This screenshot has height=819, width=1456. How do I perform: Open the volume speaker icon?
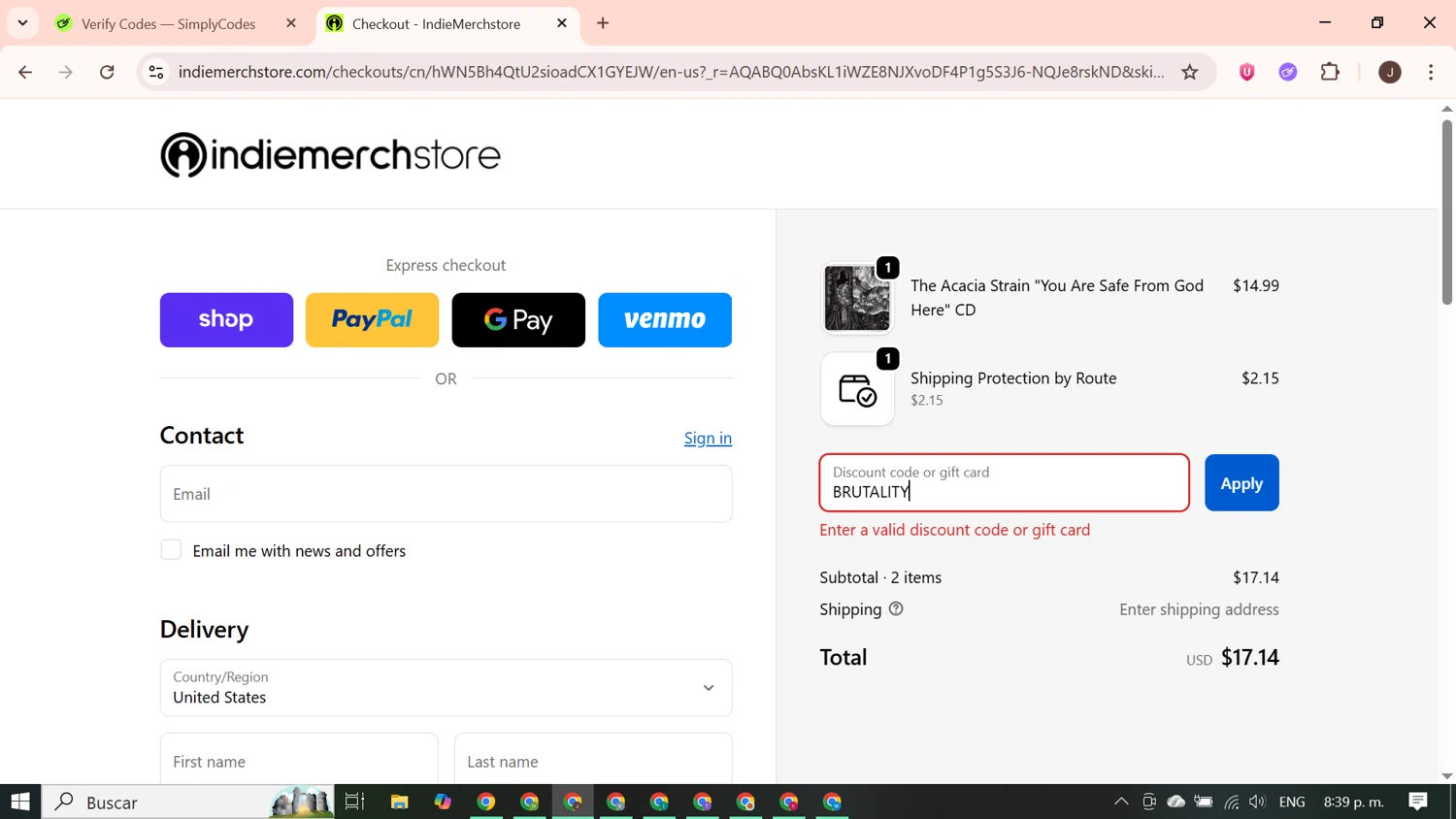pos(1258,802)
